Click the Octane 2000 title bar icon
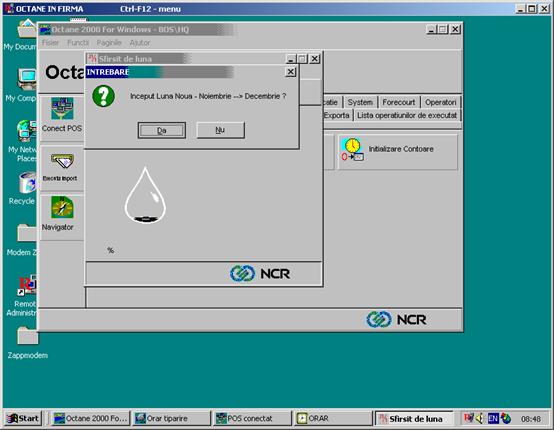 45,29
